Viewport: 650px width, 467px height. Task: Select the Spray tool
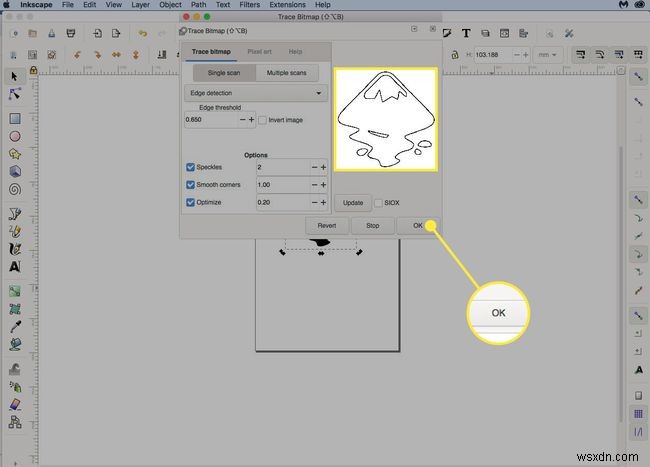[x=15, y=387]
